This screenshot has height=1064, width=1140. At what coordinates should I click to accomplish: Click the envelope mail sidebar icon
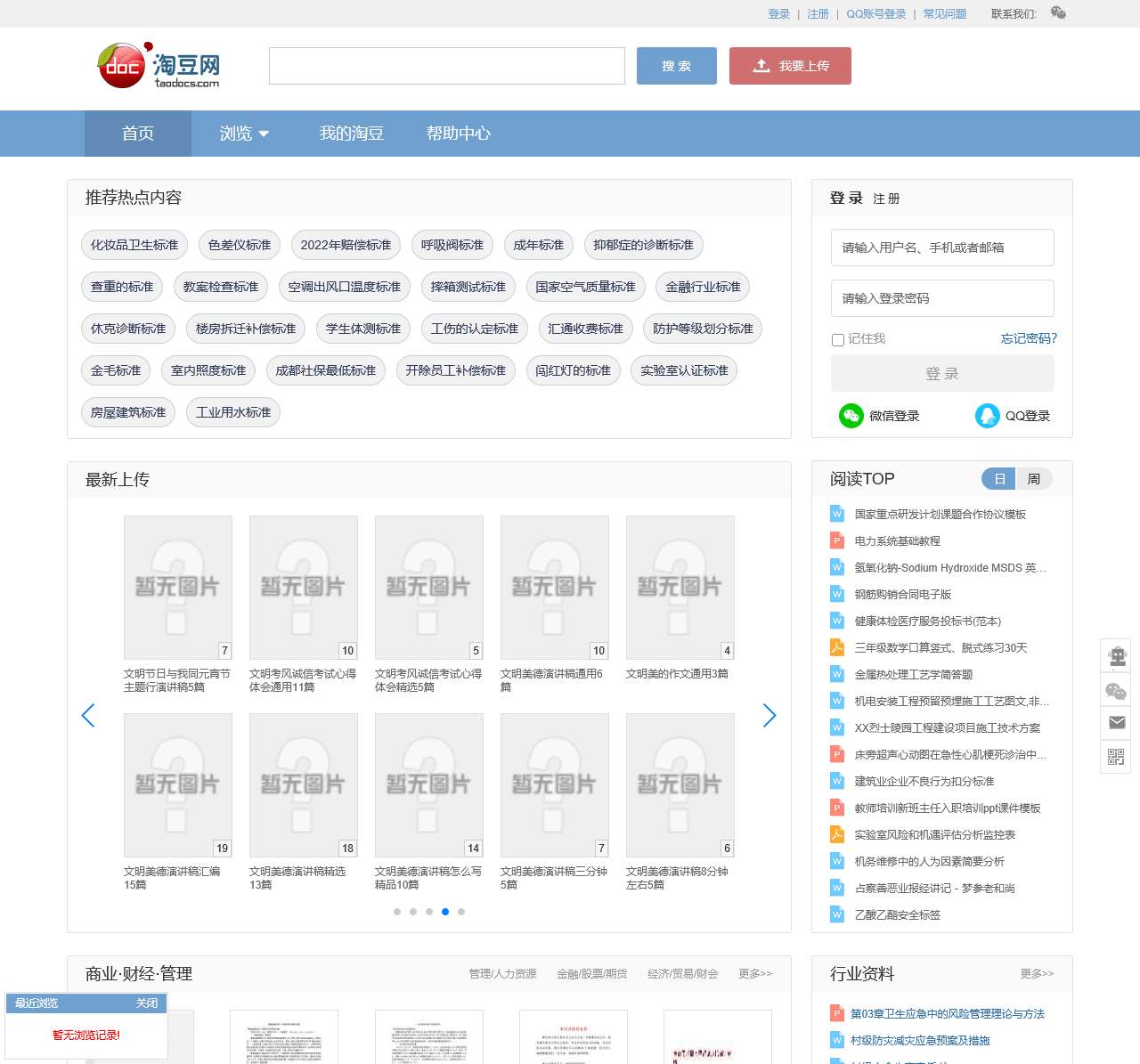point(1116,722)
